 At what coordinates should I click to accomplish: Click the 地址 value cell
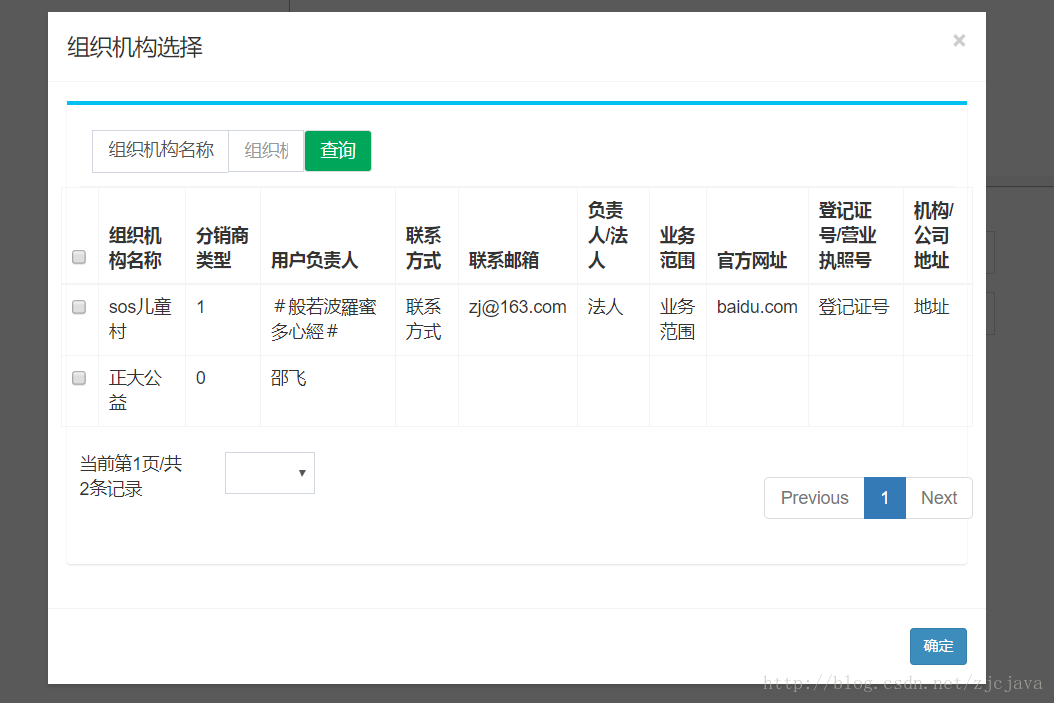point(936,319)
